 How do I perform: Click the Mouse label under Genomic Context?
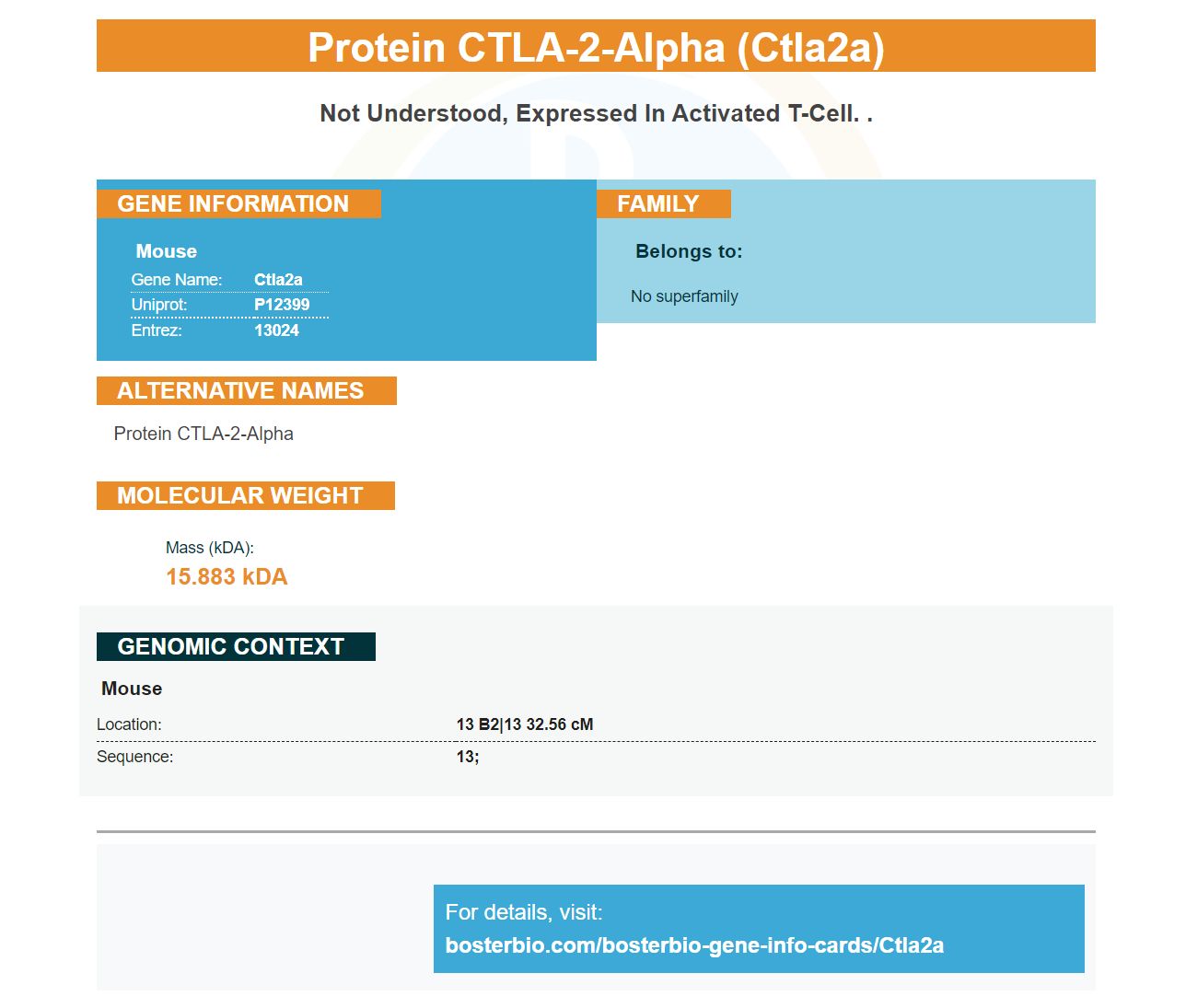pos(132,689)
